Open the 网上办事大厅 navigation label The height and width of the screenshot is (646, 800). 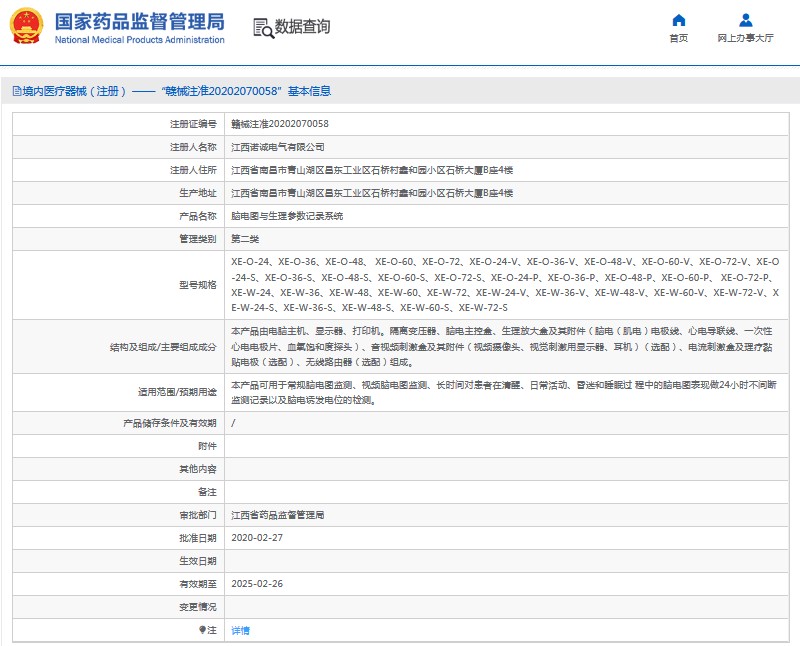pos(745,38)
